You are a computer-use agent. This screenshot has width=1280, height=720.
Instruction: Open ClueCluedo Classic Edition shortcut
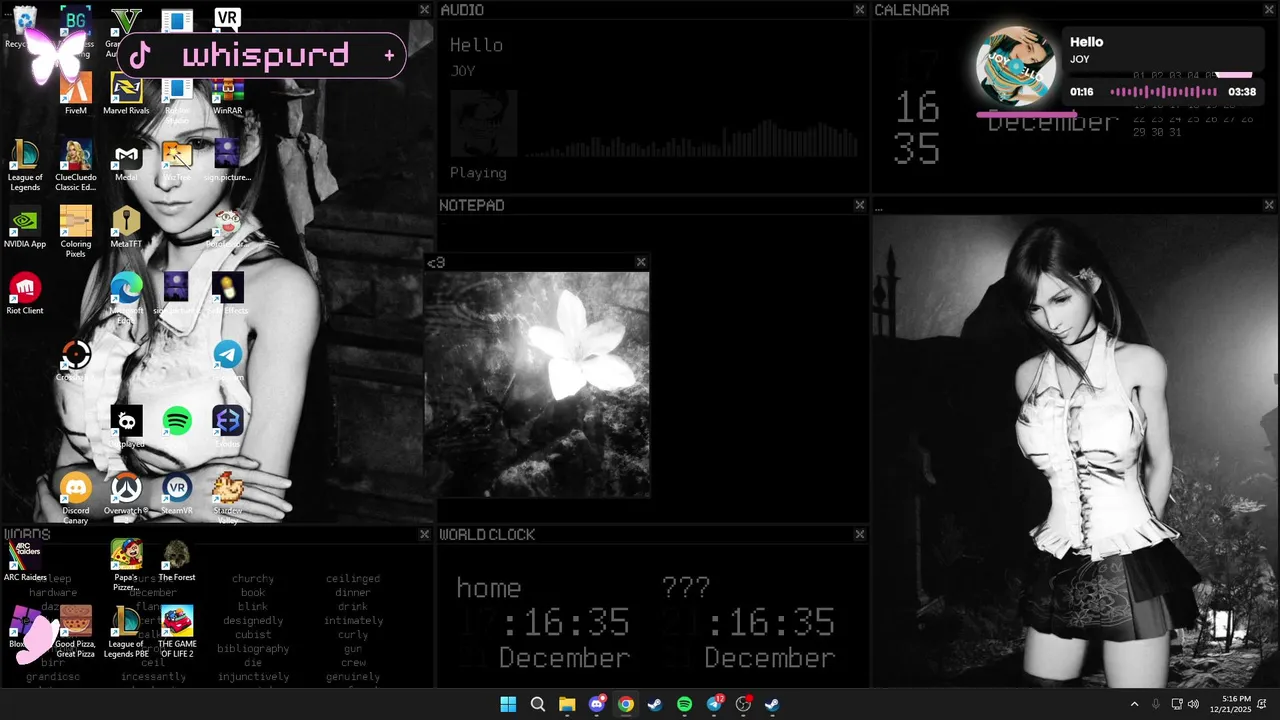click(75, 165)
